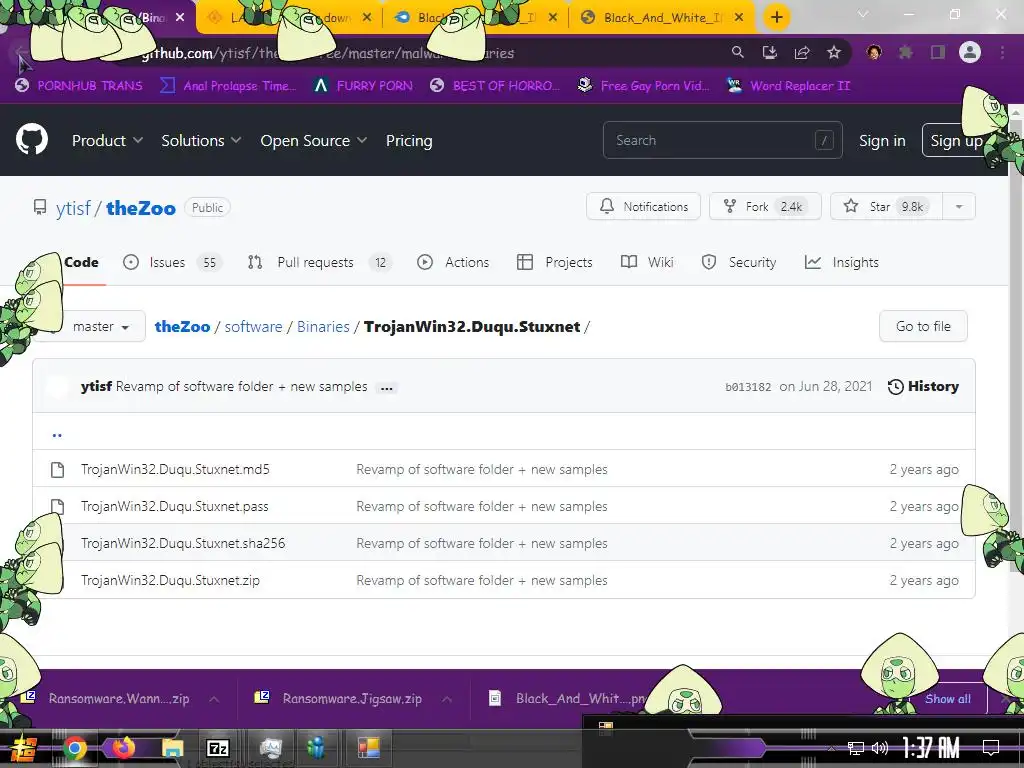This screenshot has height=768, width=1024.
Task: Open Google Chrome from taskbar
Action: (74, 748)
